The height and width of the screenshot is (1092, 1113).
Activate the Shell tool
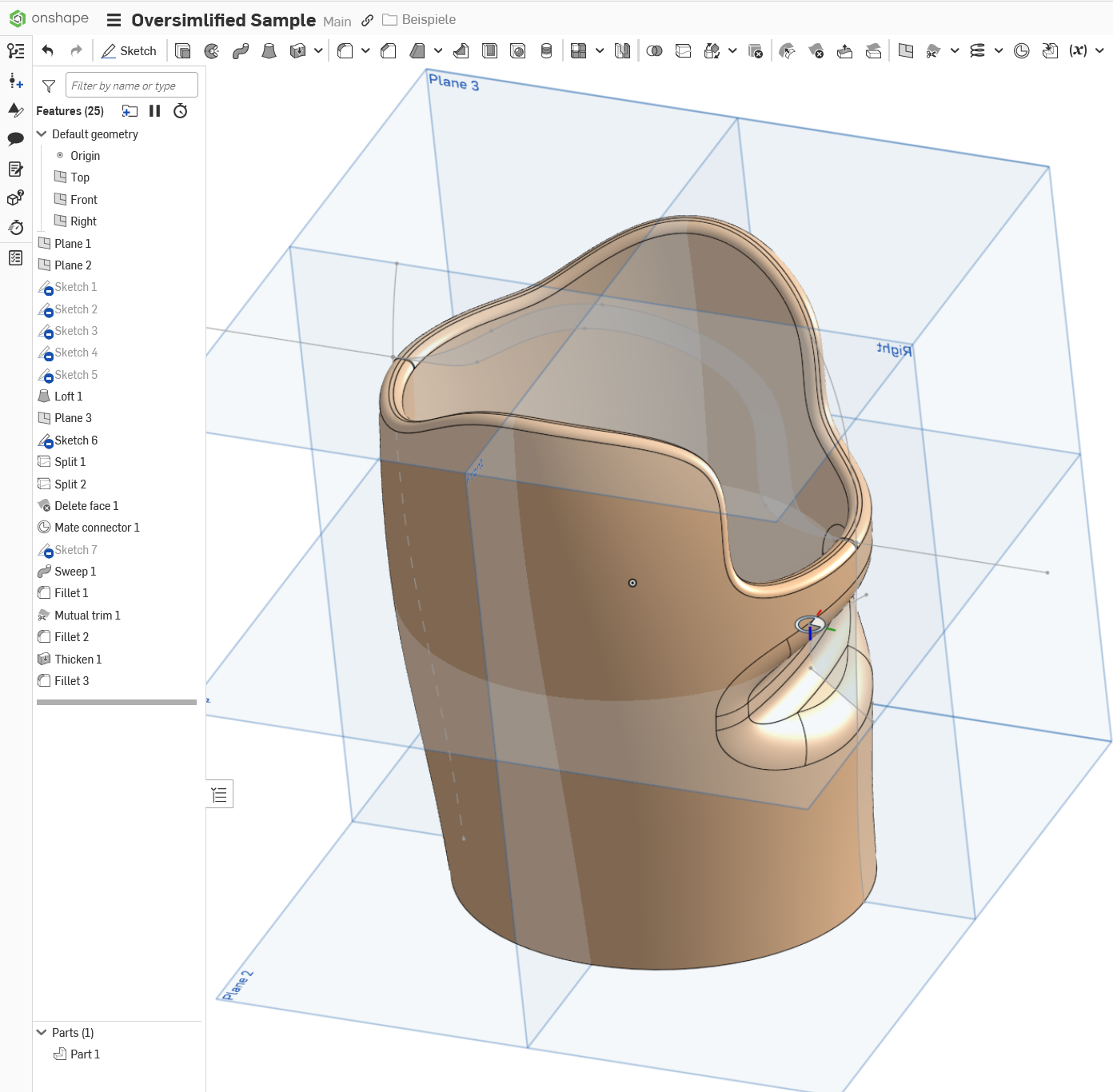click(x=489, y=51)
